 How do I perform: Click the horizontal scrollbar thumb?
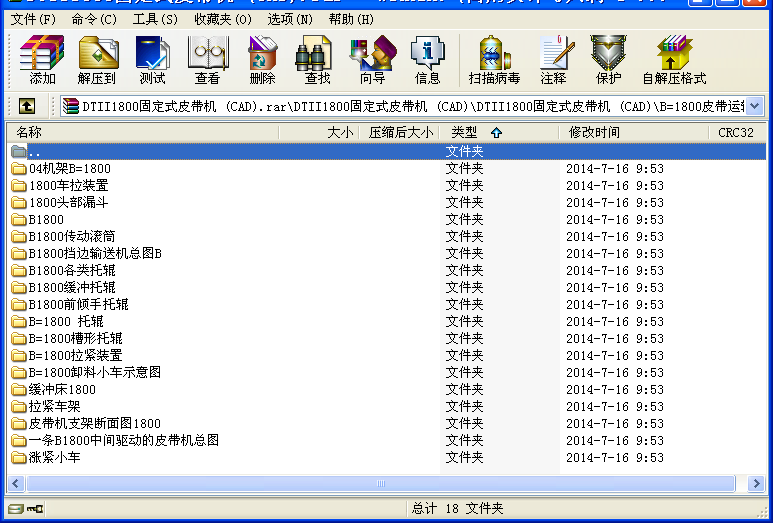click(x=381, y=484)
